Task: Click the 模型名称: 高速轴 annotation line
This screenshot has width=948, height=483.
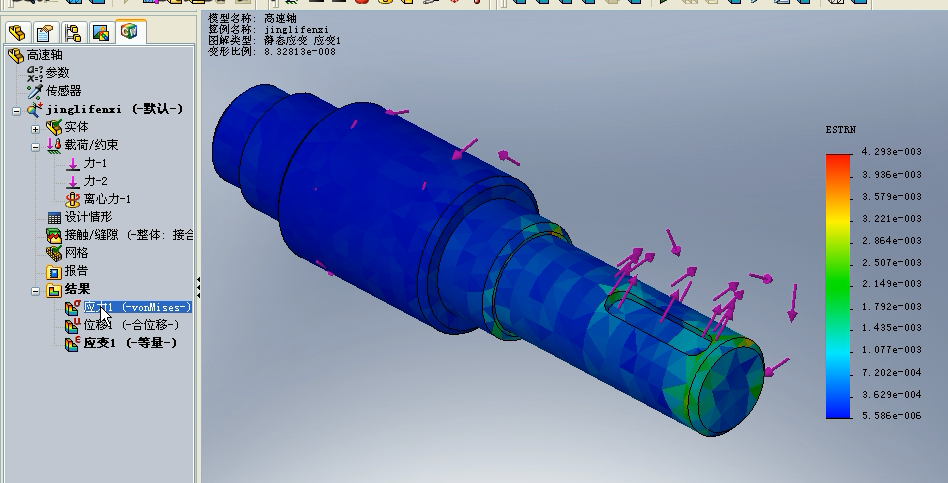Action: click(252, 18)
